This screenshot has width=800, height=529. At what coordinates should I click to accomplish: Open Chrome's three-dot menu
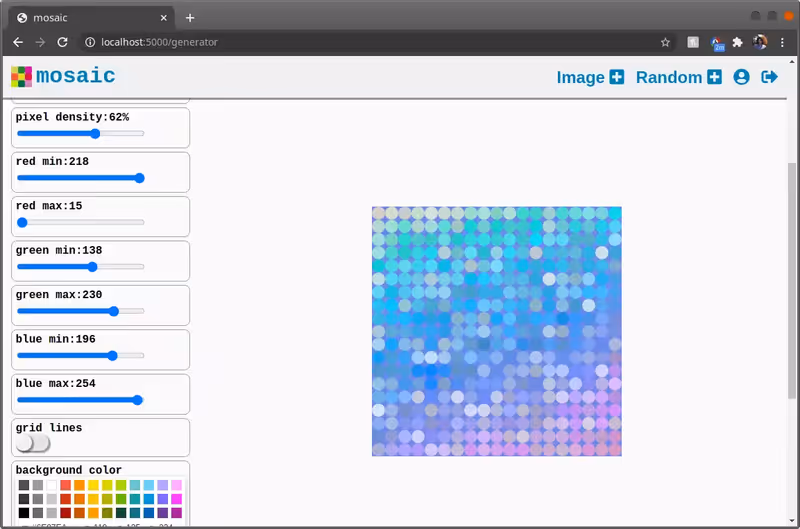783,42
